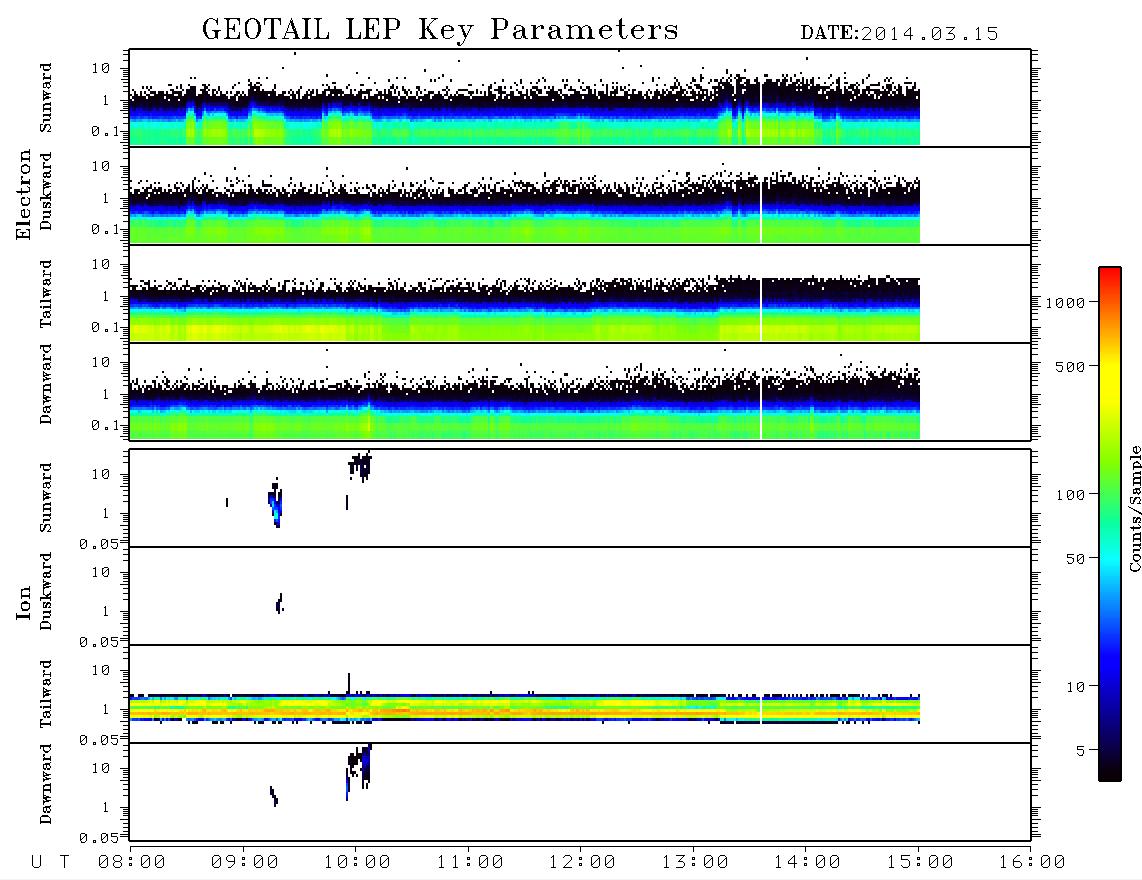Click the 5 colorbar tick label
Viewport: 1142px width, 880px height.
pyautogui.click(x=1080, y=750)
